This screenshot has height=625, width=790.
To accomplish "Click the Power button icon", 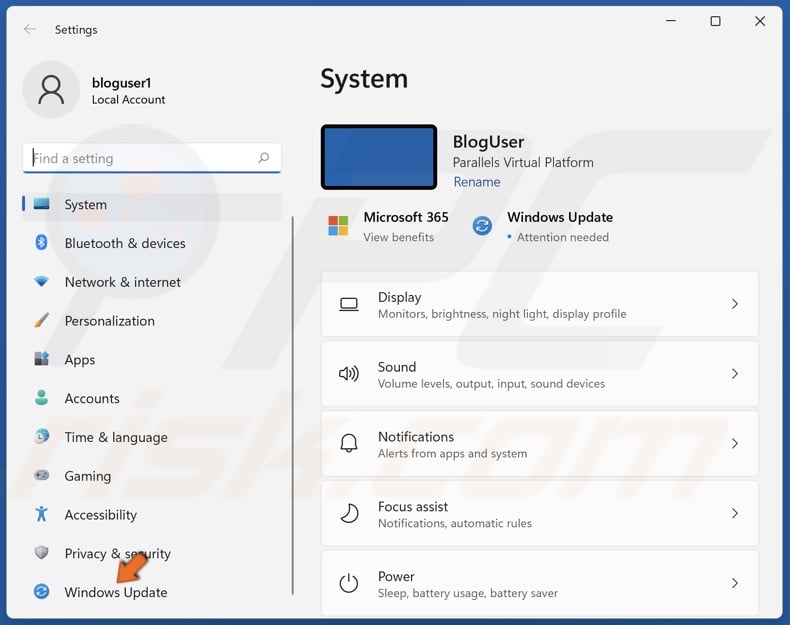I will [349, 583].
